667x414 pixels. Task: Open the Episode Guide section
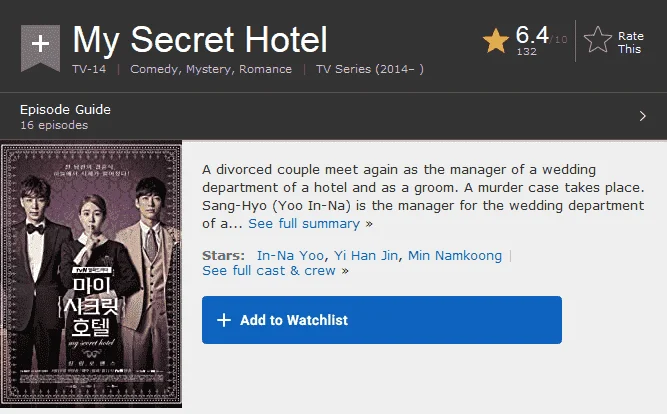coord(65,109)
